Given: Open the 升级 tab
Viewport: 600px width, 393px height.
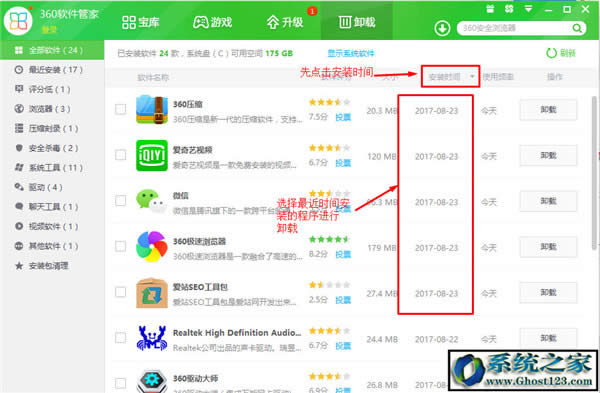Looking at the screenshot, I should (x=285, y=22).
